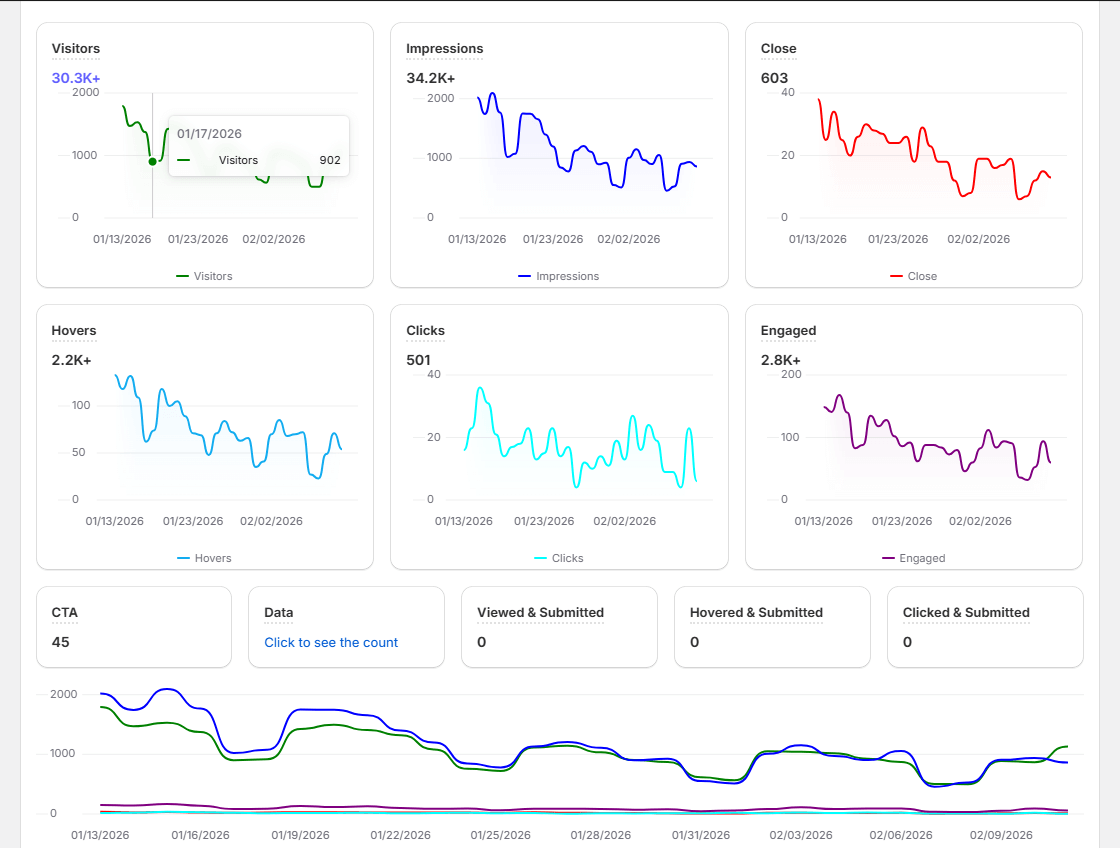This screenshot has height=848, width=1120.
Task: Click the blue Impressions legend marker
Action: click(x=523, y=276)
